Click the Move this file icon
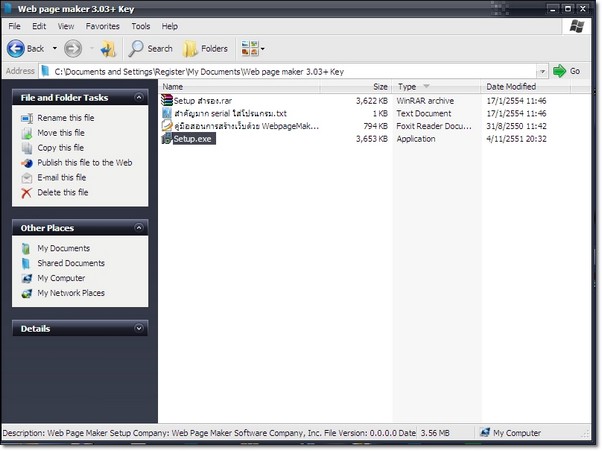 (27, 133)
